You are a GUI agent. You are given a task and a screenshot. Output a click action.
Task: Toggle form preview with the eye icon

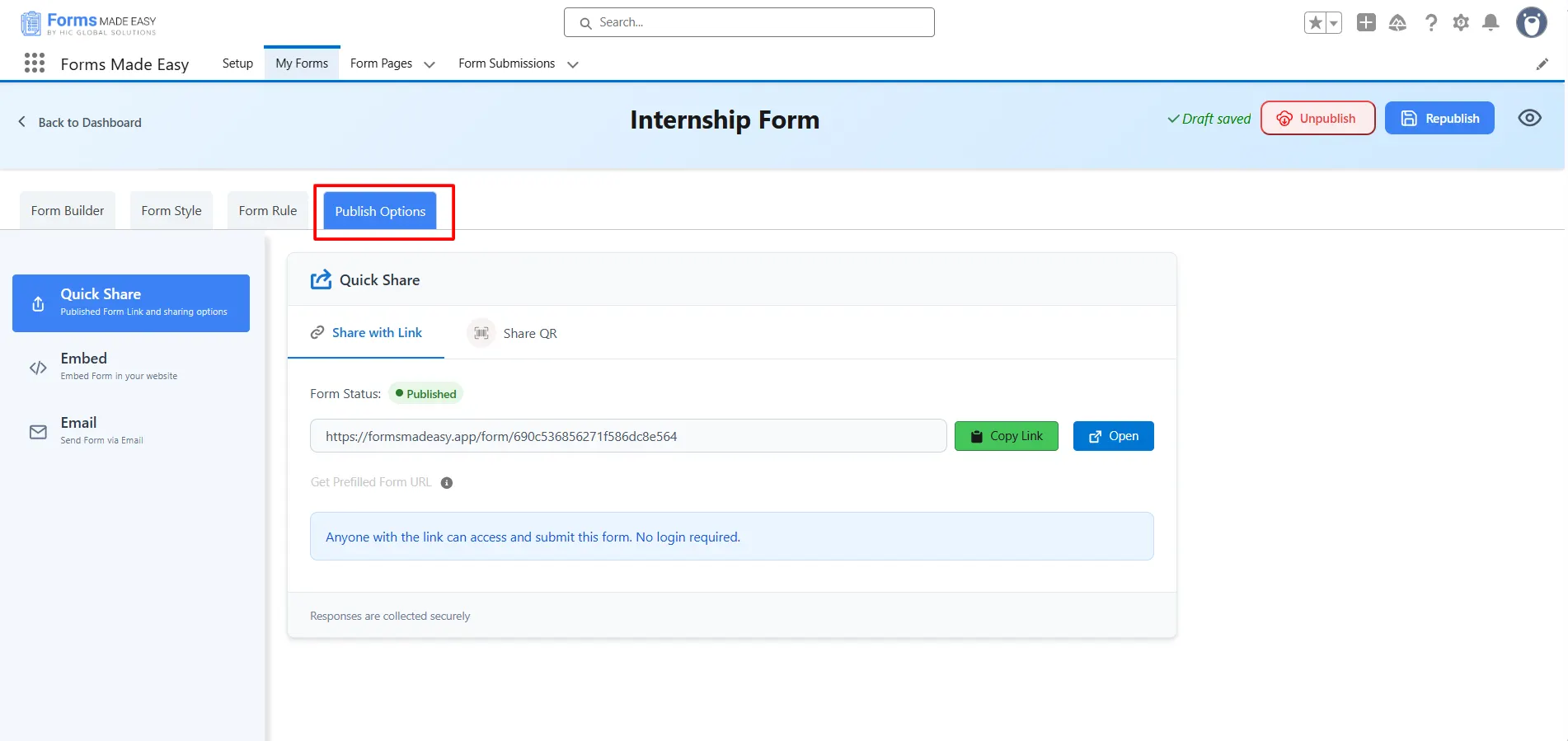[x=1529, y=118]
